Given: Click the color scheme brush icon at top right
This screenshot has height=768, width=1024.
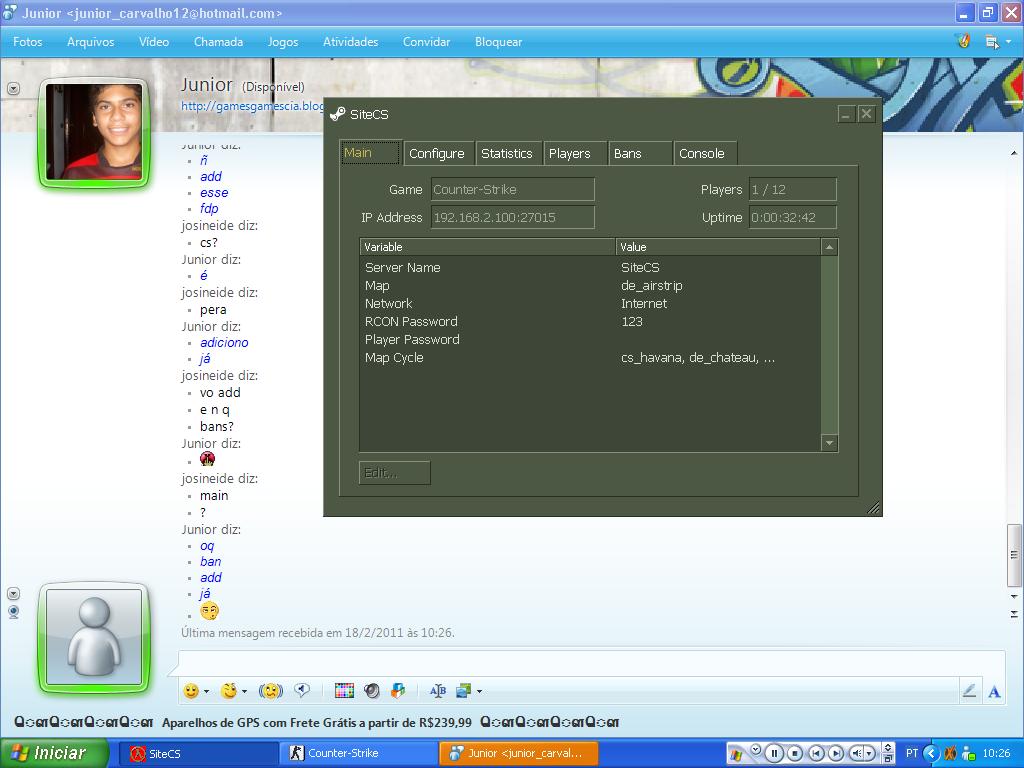Looking at the screenshot, I should tap(964, 41).
